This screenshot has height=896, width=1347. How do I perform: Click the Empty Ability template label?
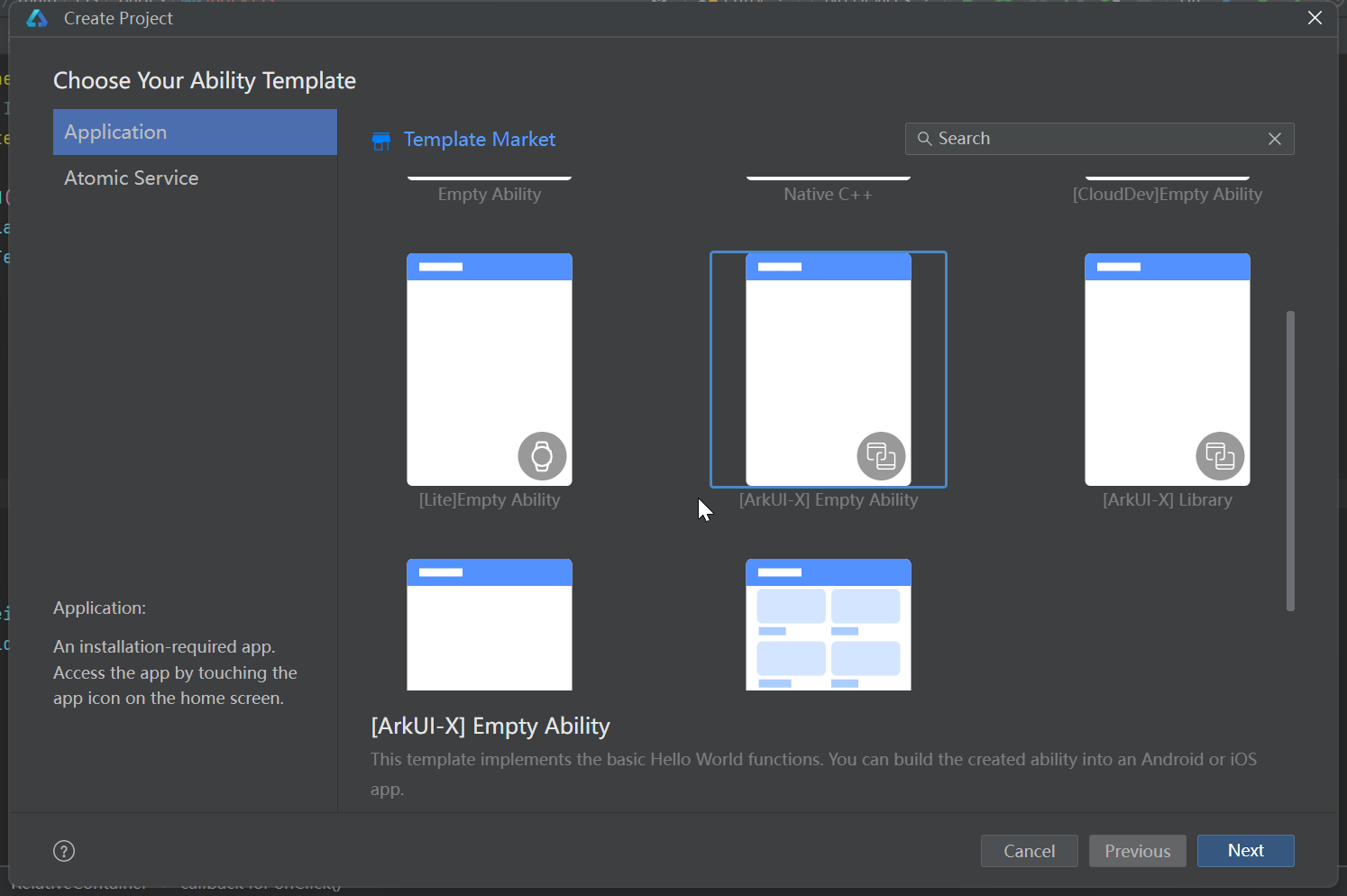click(x=490, y=195)
